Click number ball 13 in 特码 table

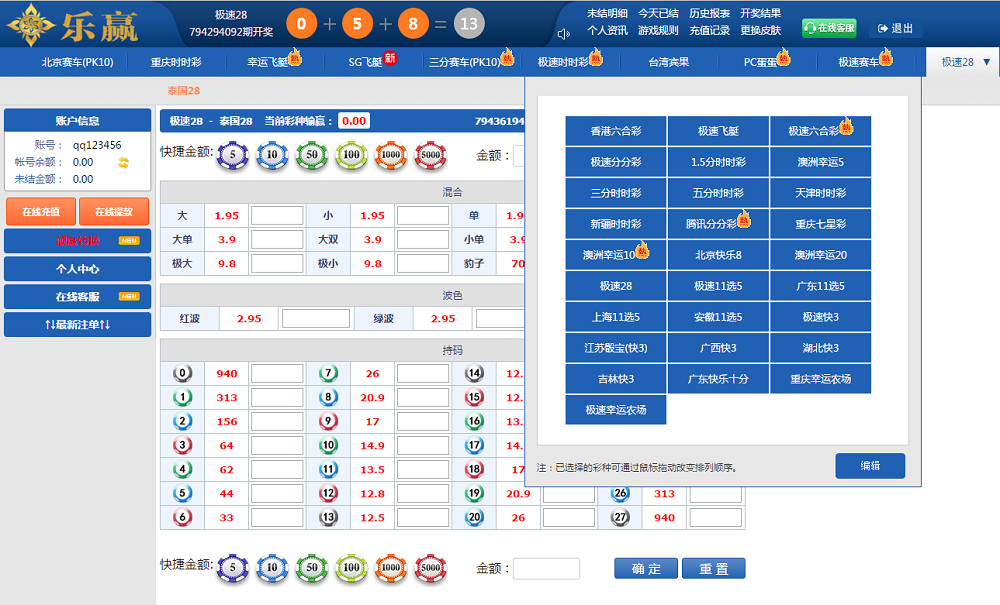point(328,517)
